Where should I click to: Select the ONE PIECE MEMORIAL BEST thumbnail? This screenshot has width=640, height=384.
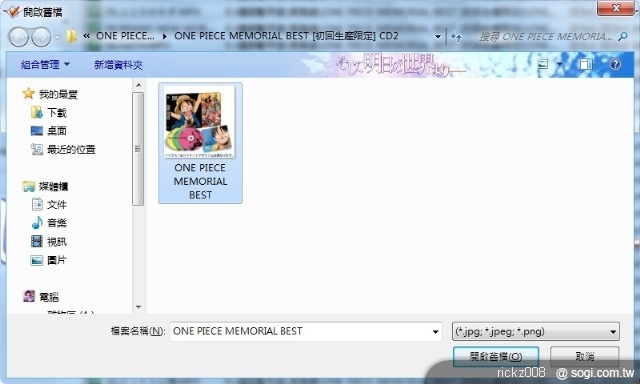(x=200, y=143)
